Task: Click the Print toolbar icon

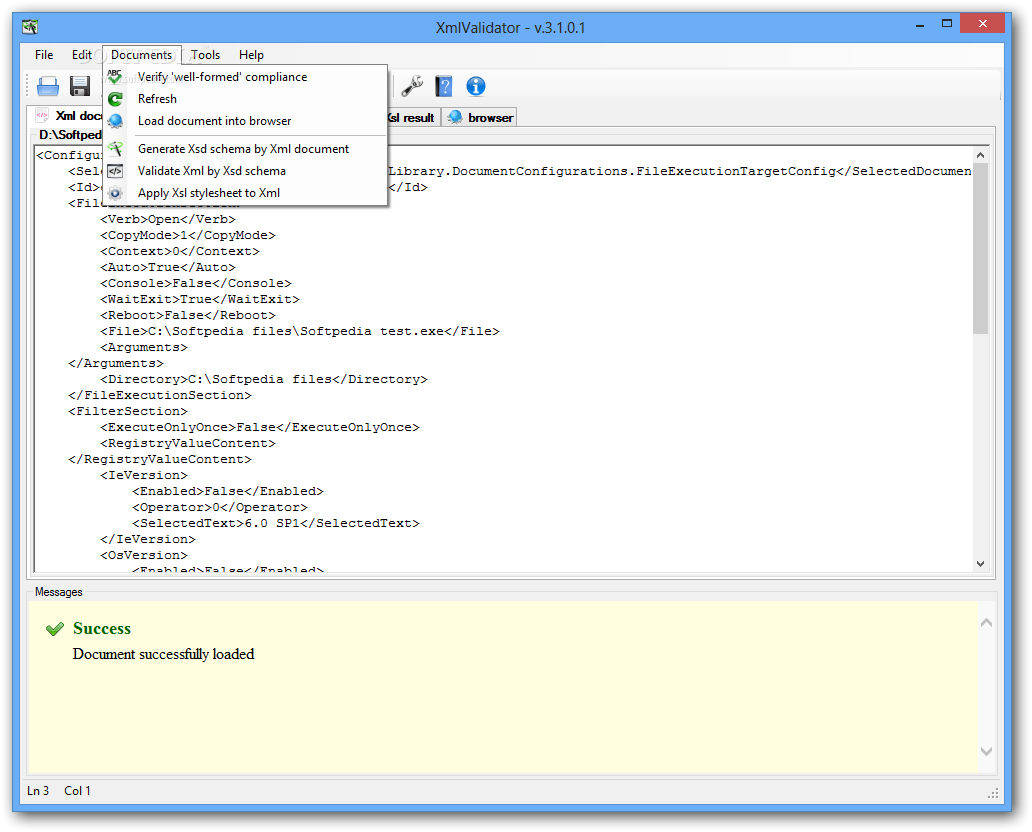Action: tap(47, 86)
